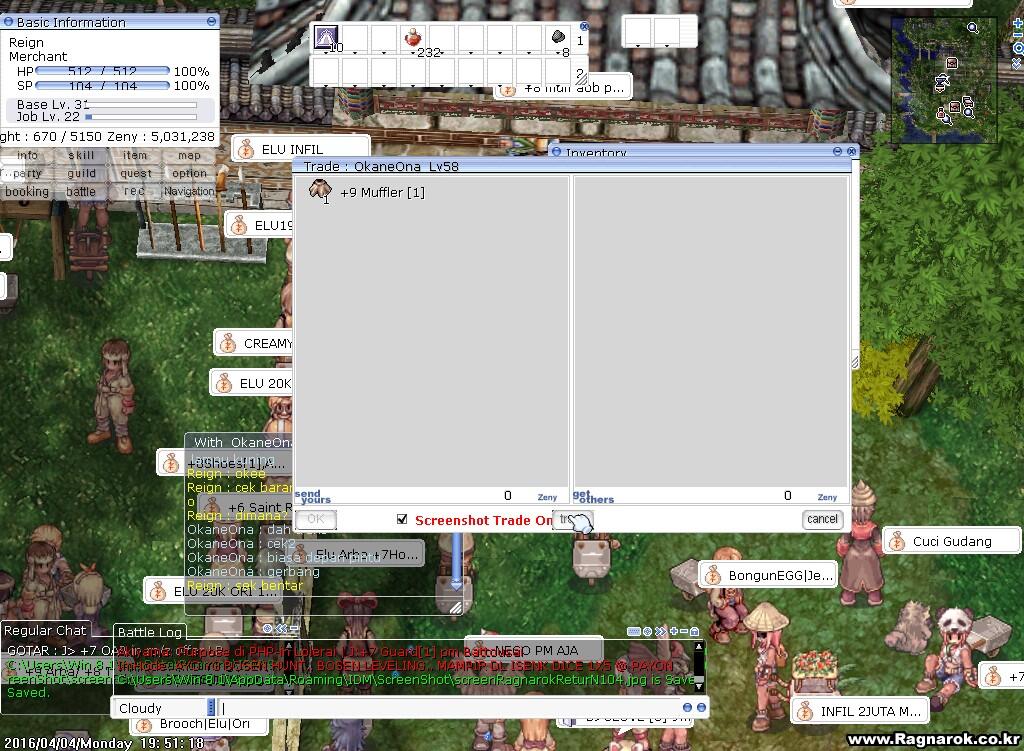Open the BongunEGG vendor shop sign
Screen dimensions: 1024x751
point(767,575)
